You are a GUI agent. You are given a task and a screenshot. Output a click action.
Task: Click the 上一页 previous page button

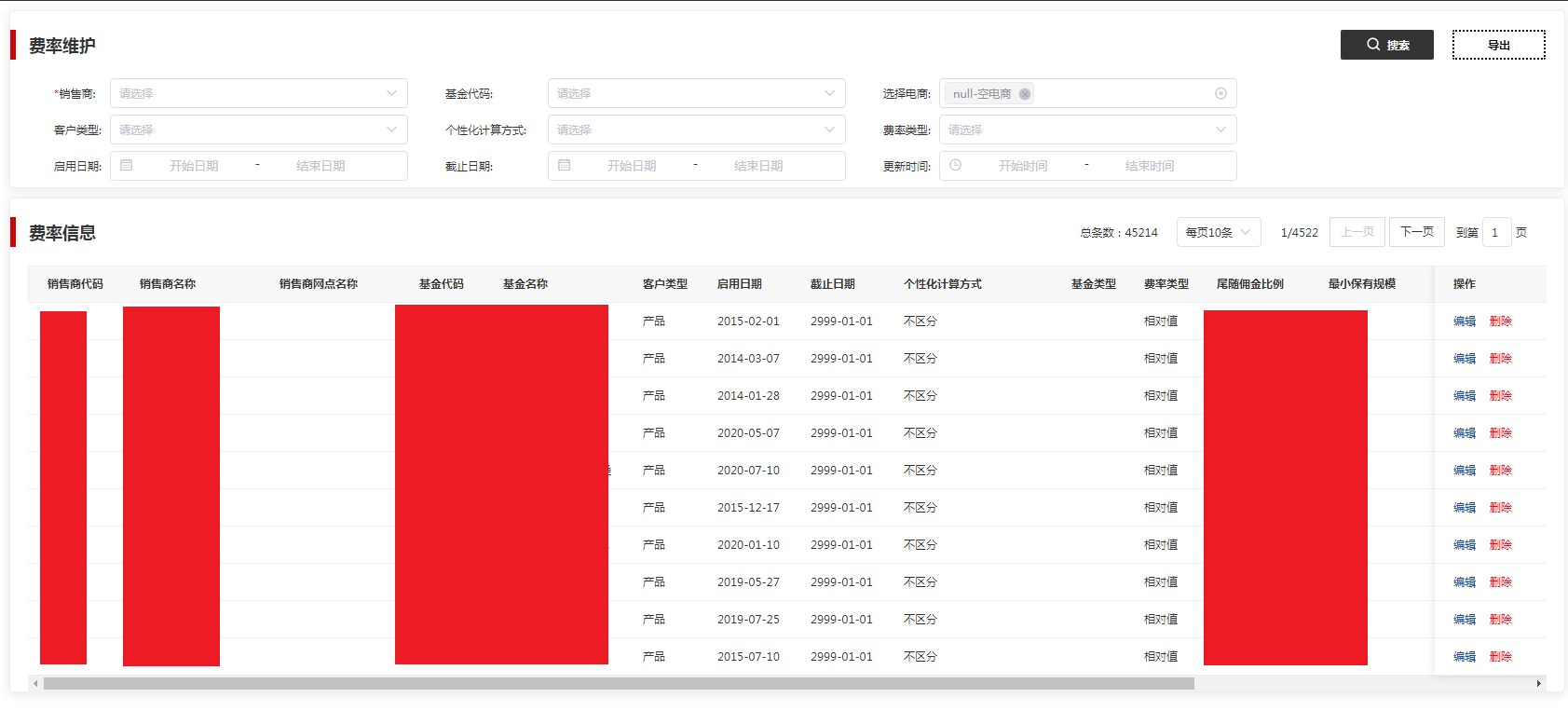coord(1357,232)
